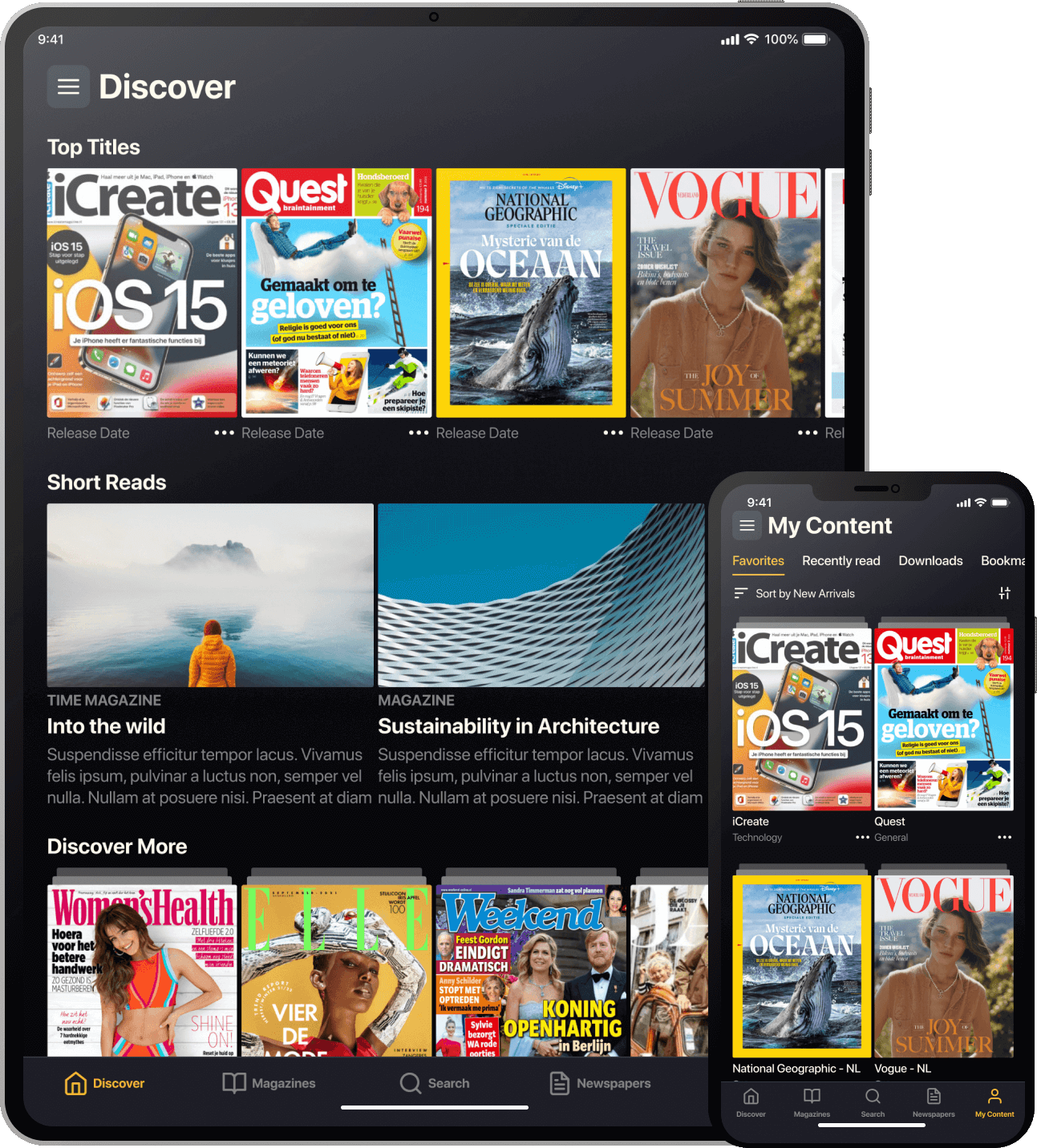Tap the phone Newspapers page icon
Image resolution: width=1037 pixels, height=1148 pixels.
934,1097
